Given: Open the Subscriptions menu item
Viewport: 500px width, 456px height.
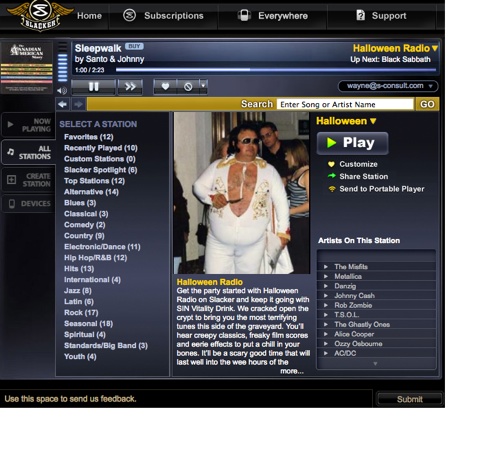Looking at the screenshot, I should point(174,16).
